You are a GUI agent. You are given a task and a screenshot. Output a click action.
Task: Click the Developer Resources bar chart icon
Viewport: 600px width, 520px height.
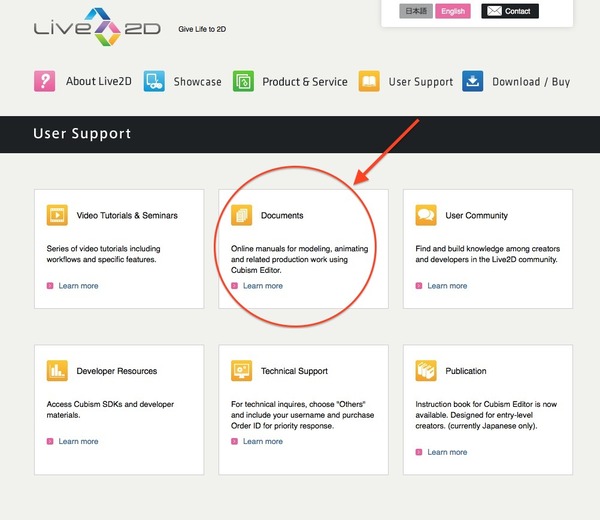pos(57,370)
